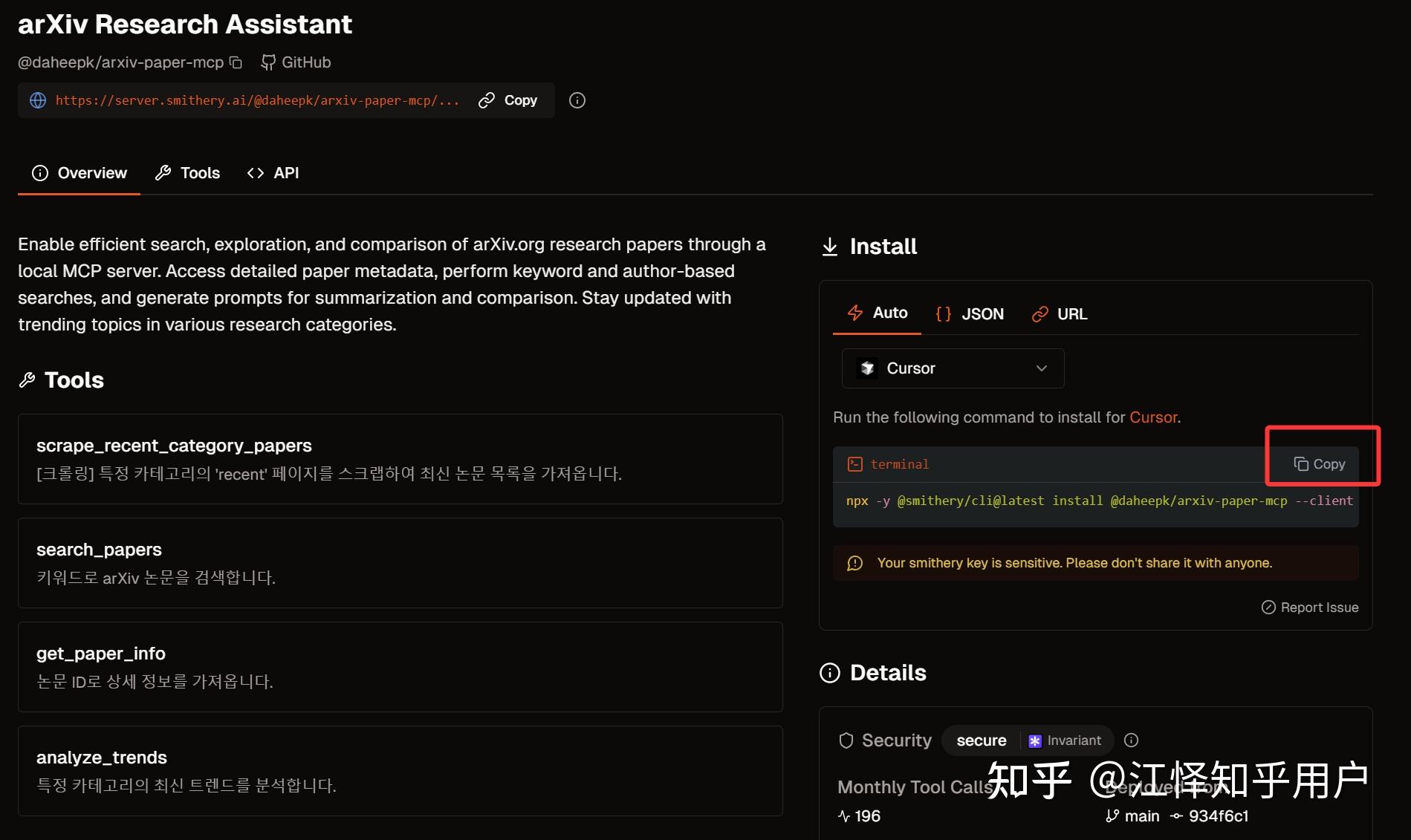Click the terminal icon in code block
This screenshot has height=840, width=1411.
pyautogui.click(x=855, y=464)
